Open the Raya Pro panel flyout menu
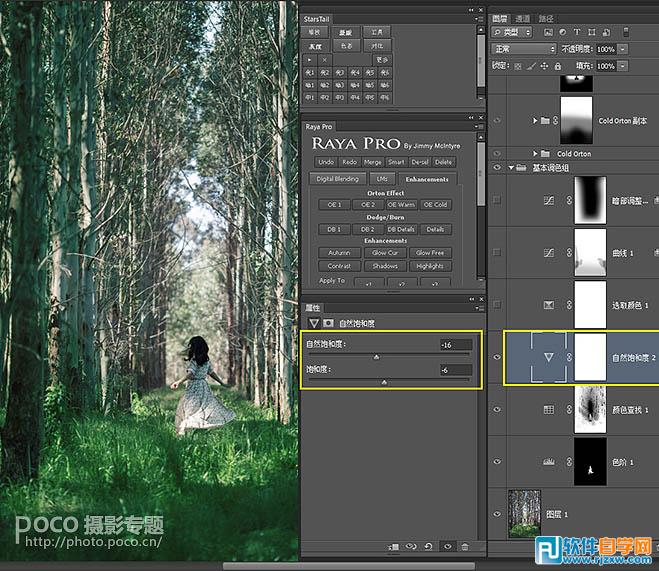Screen dimensions: 659x571 [x=478, y=126]
